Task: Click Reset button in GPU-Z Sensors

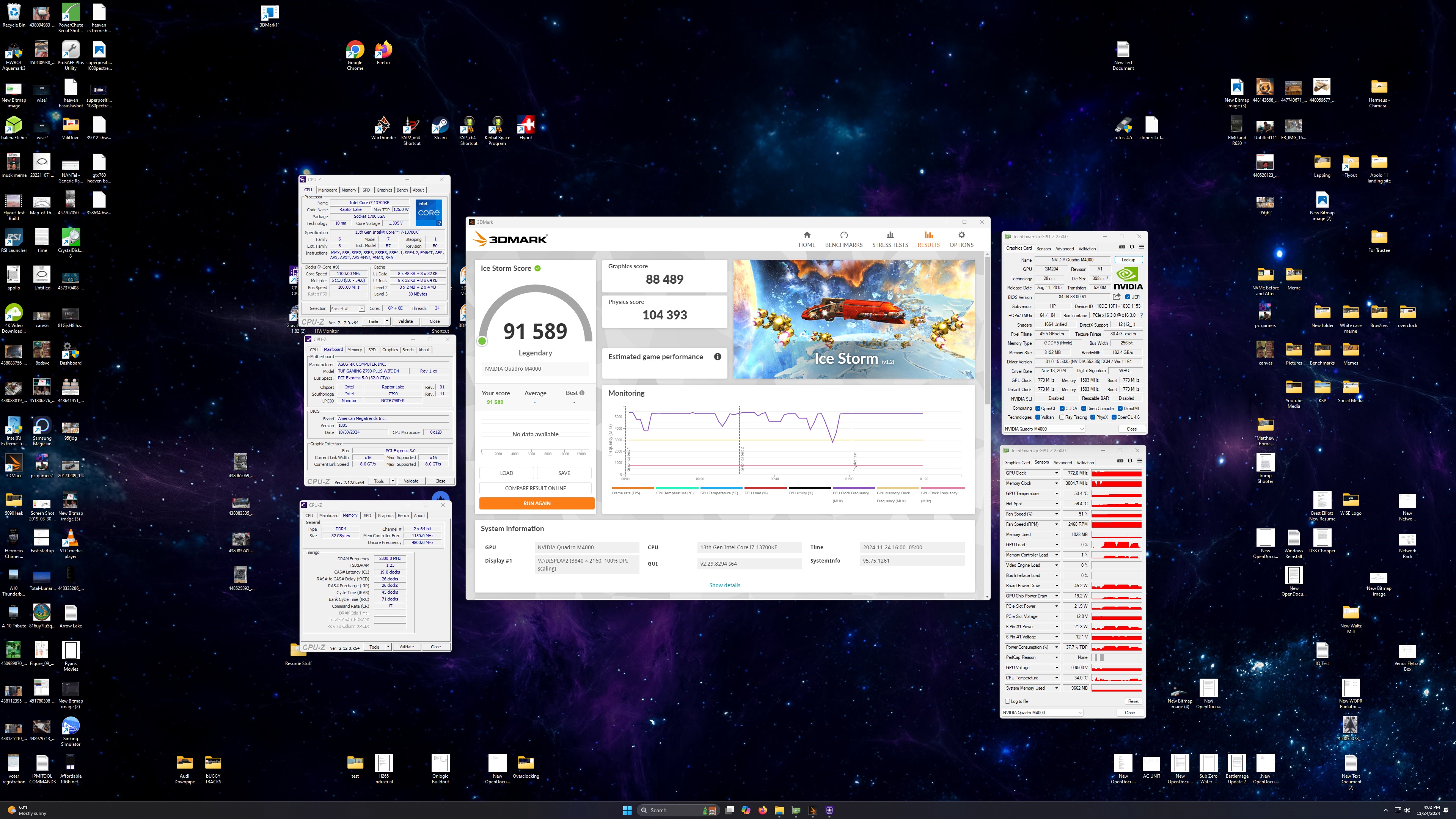Action: pos(1133,701)
